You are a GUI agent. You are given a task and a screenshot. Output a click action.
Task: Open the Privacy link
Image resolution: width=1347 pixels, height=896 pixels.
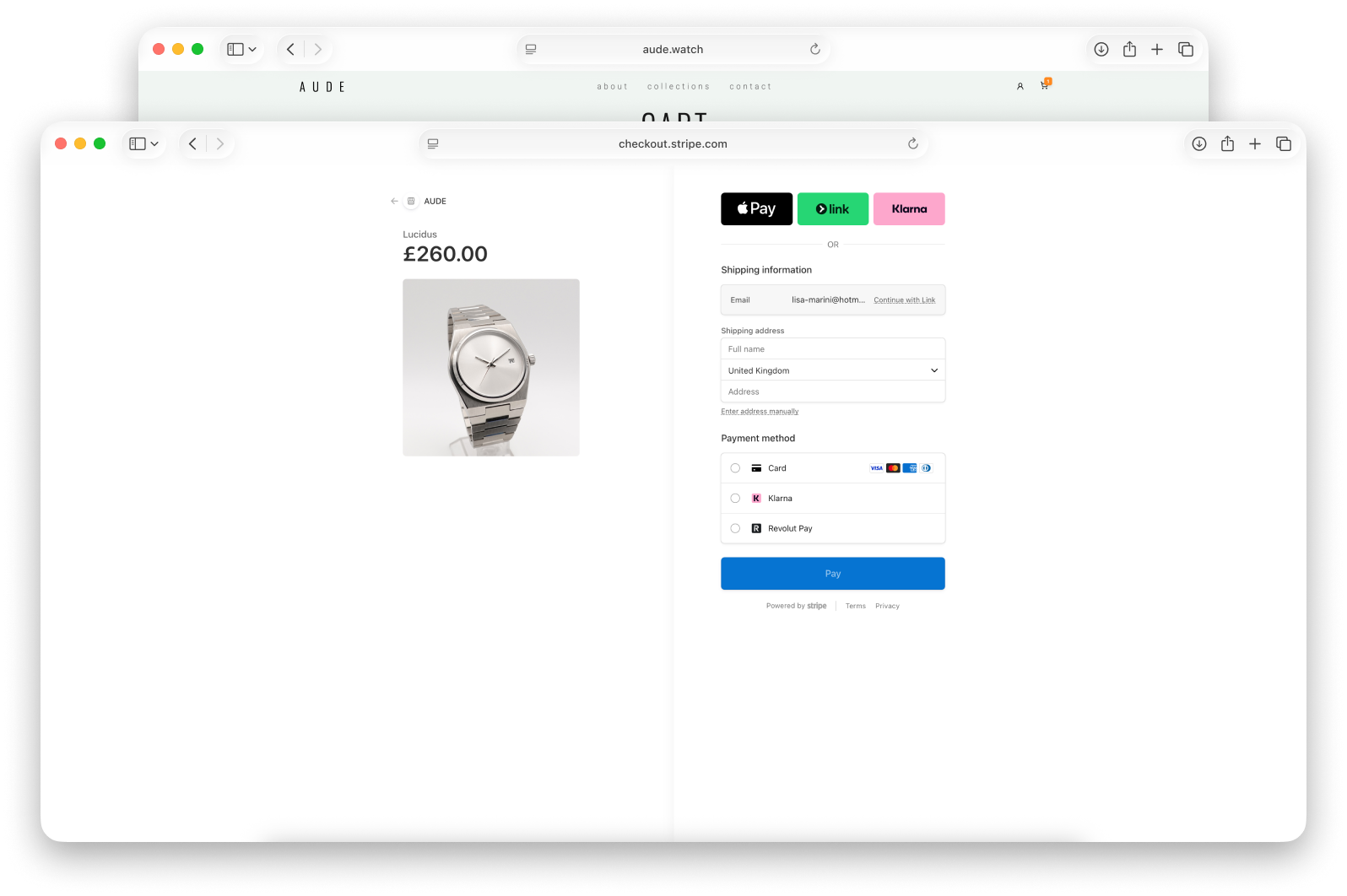point(887,606)
